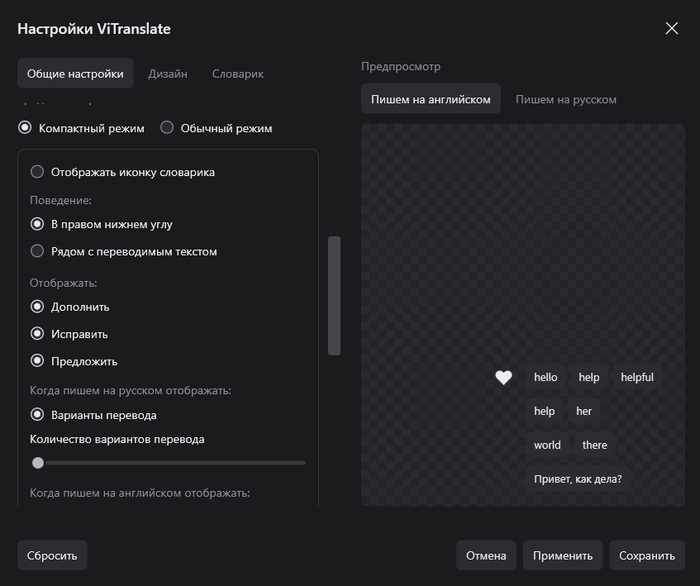Click the help chip next to her
Screen dimensions: 700x586
coord(544,411)
